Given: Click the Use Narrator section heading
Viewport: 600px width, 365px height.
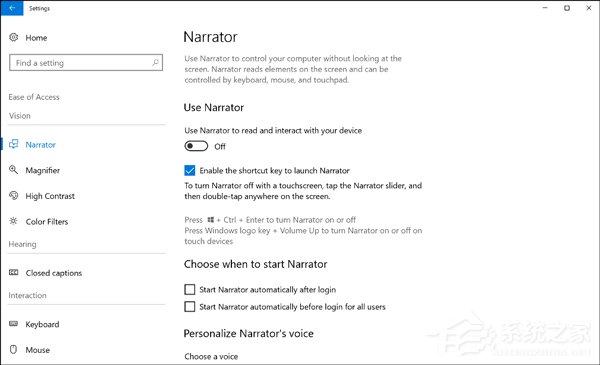Looking at the screenshot, I should coord(214,108).
